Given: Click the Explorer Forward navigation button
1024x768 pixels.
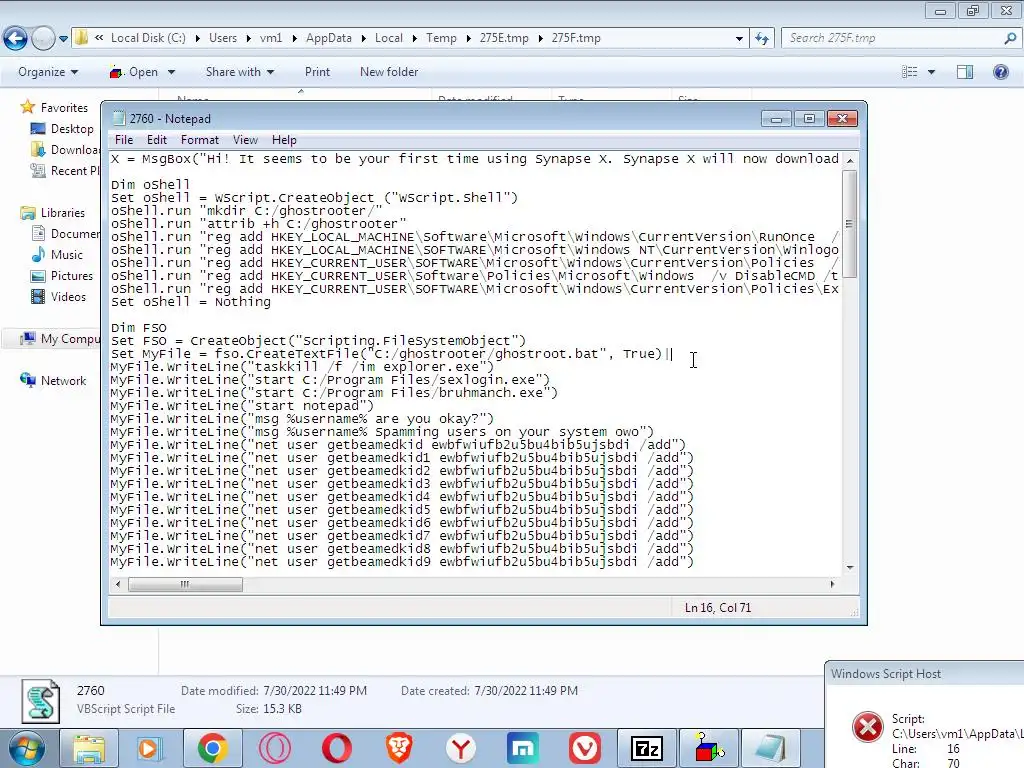Looking at the screenshot, I should [x=43, y=39].
